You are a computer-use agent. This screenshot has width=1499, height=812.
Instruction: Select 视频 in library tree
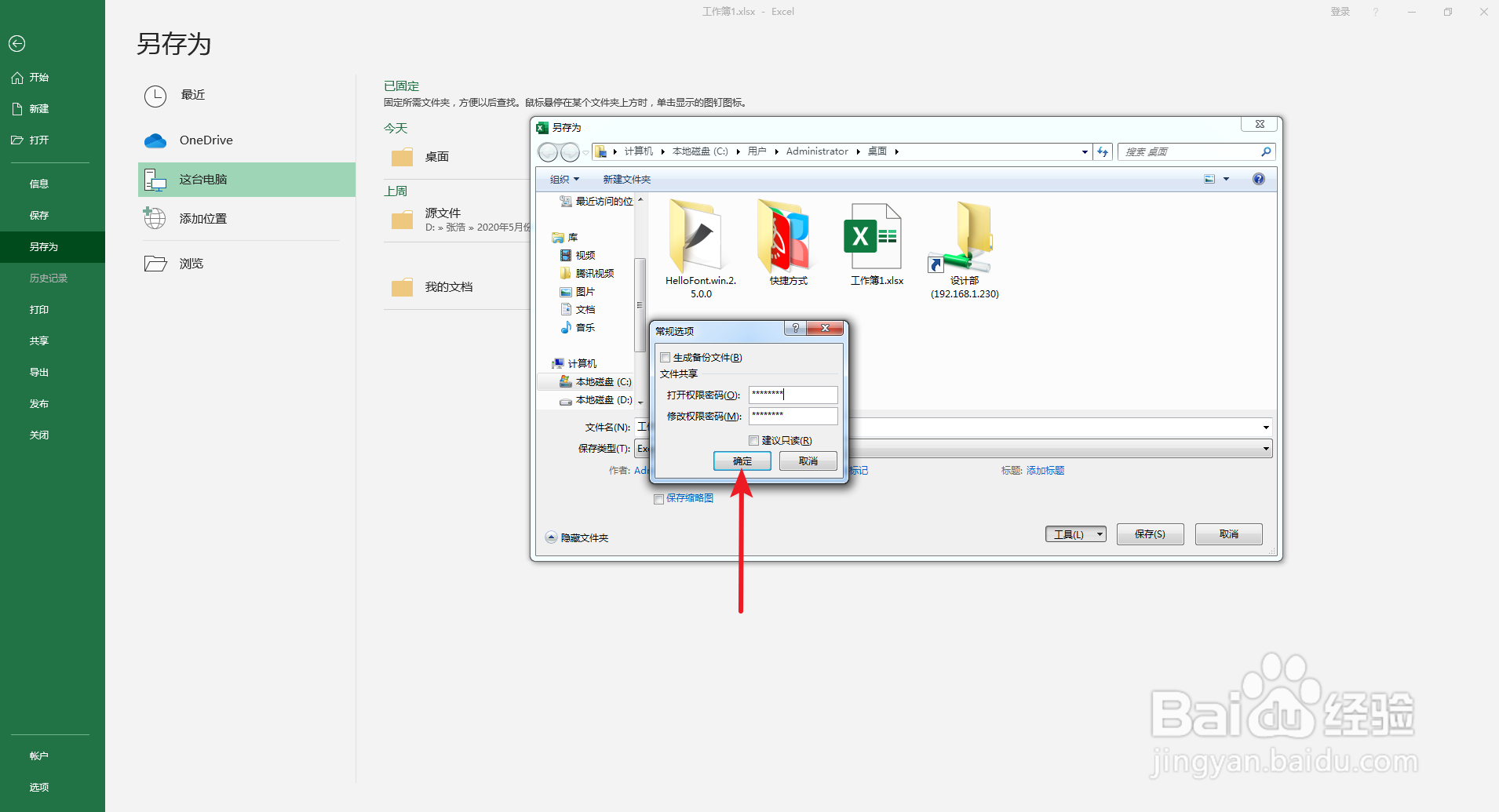pos(578,256)
